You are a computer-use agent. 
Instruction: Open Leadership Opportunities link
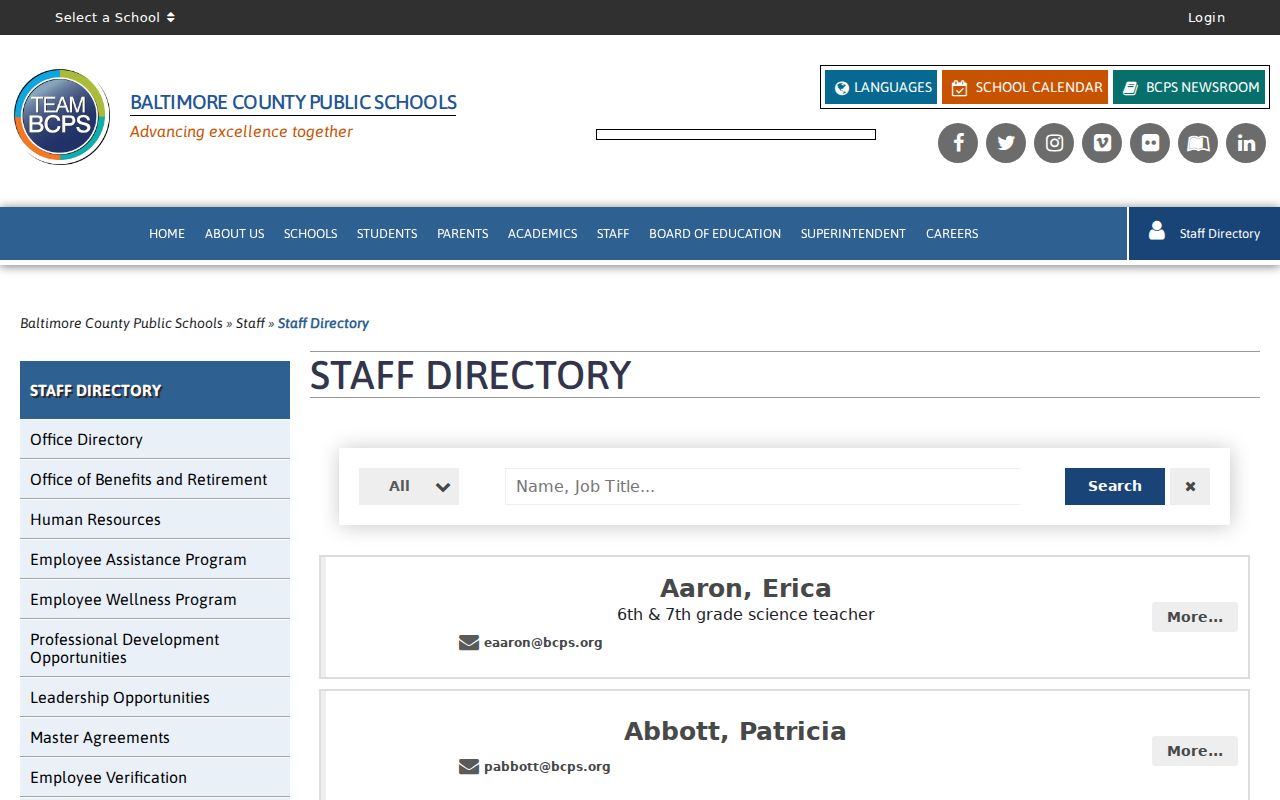(155, 697)
